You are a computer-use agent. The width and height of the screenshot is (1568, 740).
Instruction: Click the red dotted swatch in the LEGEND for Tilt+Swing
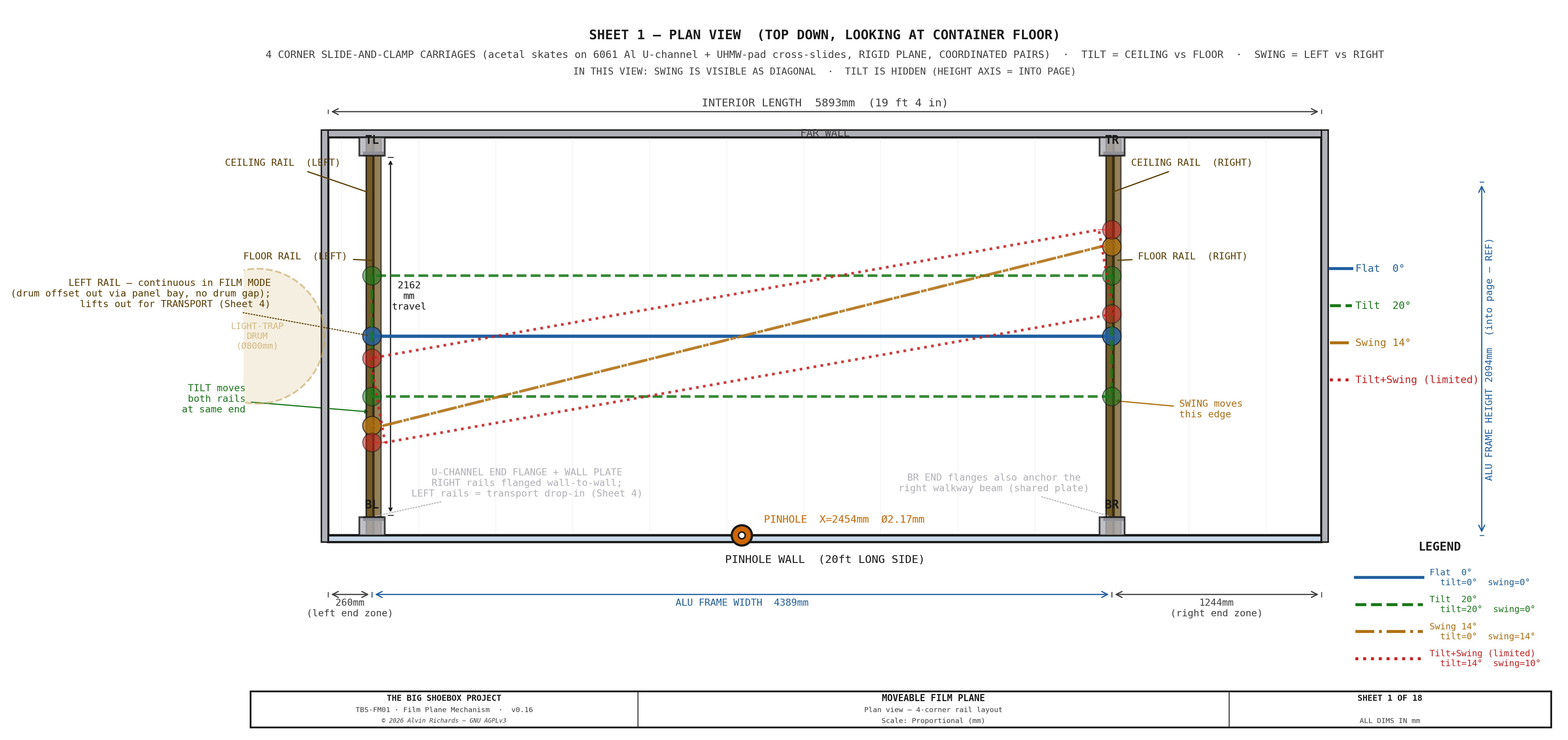(1389, 658)
